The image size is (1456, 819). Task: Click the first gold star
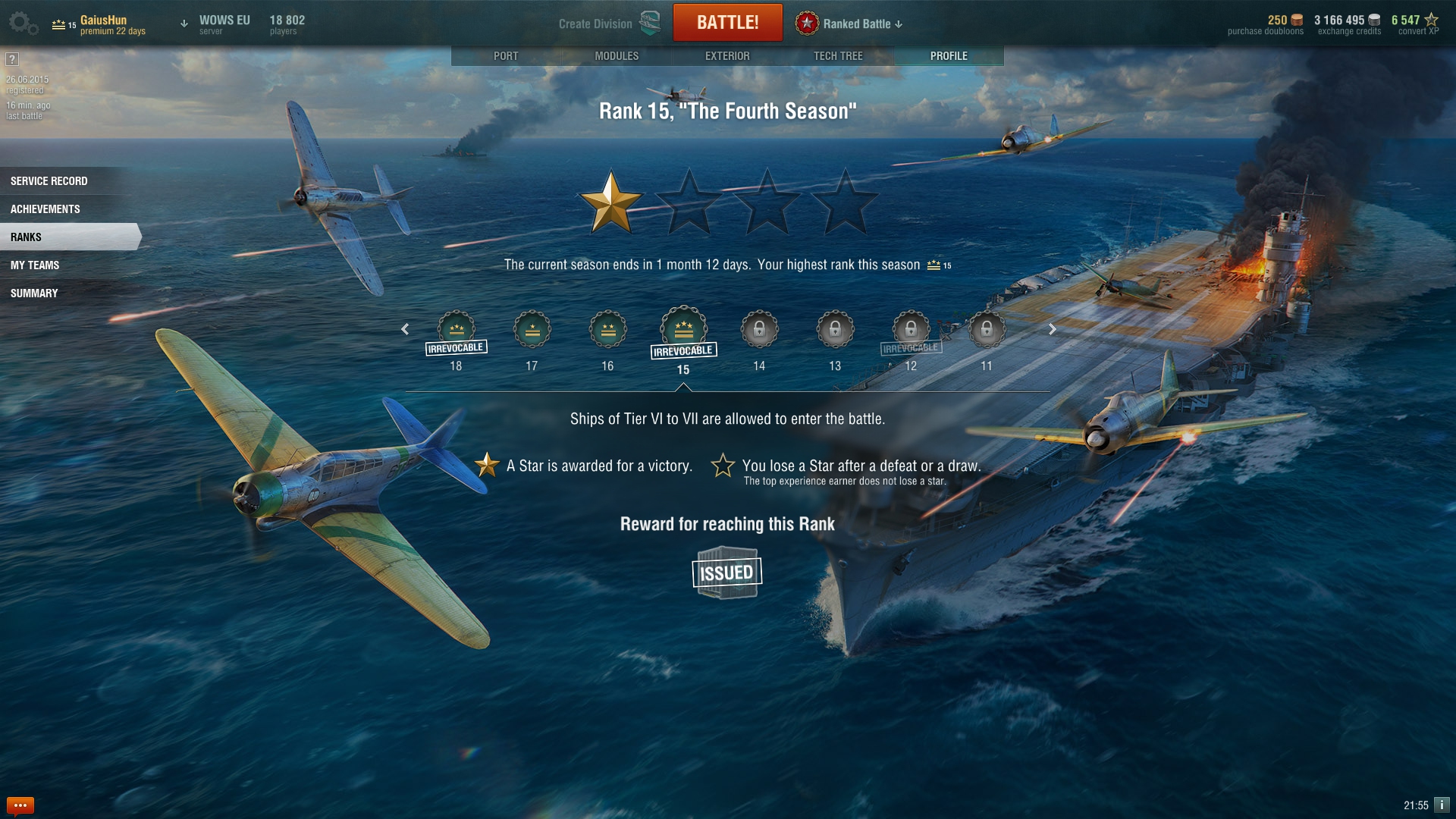[610, 202]
